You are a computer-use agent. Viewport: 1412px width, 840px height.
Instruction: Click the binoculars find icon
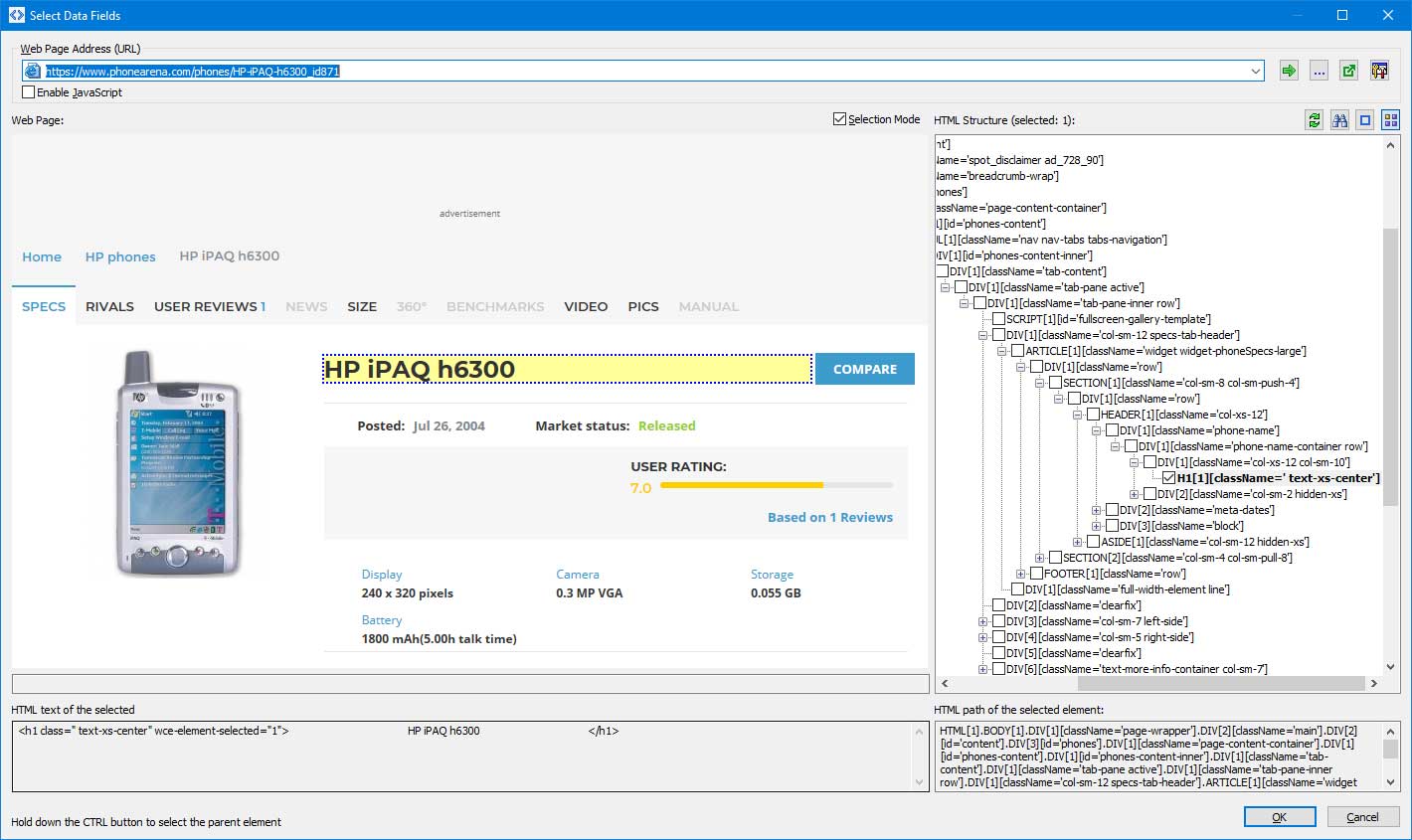pos(1340,120)
